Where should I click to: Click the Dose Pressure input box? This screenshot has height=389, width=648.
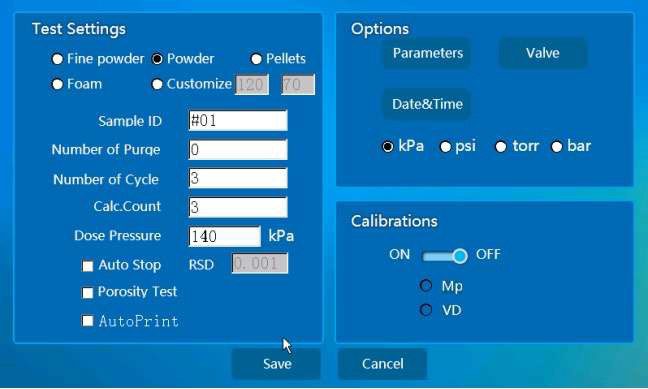click(x=225, y=236)
